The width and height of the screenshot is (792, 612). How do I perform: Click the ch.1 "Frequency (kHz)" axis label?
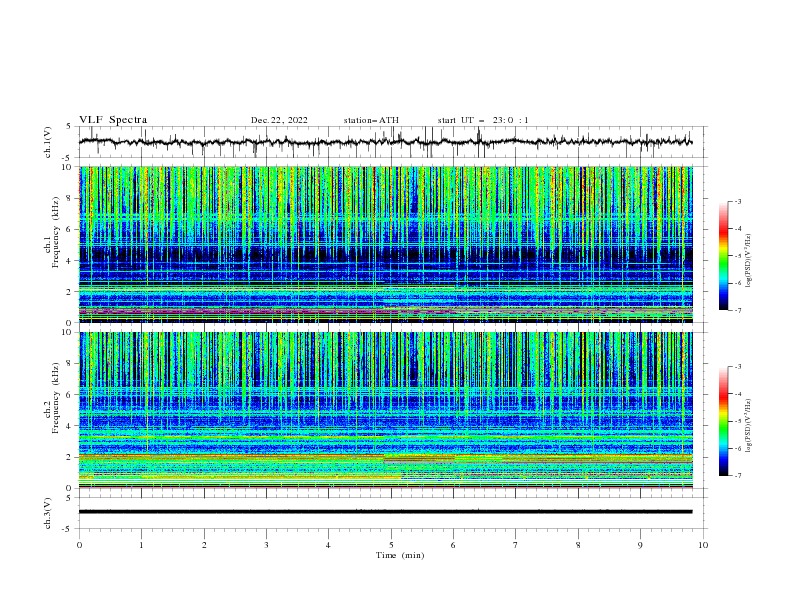pos(56,232)
